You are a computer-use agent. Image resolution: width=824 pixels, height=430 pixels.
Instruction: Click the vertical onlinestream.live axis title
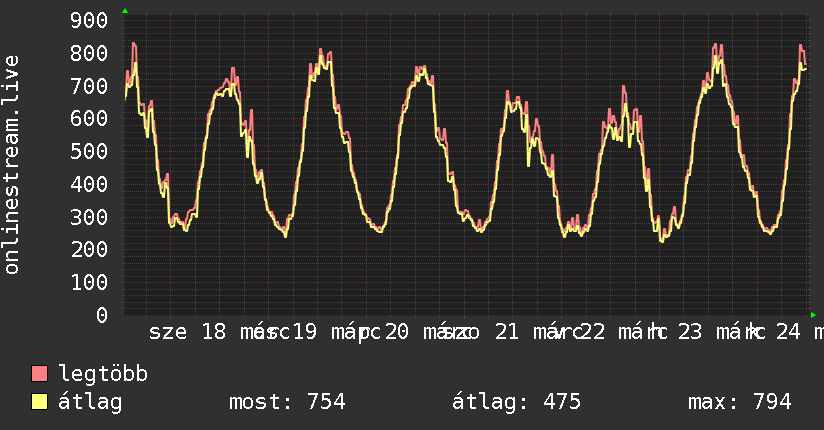tap(12, 165)
